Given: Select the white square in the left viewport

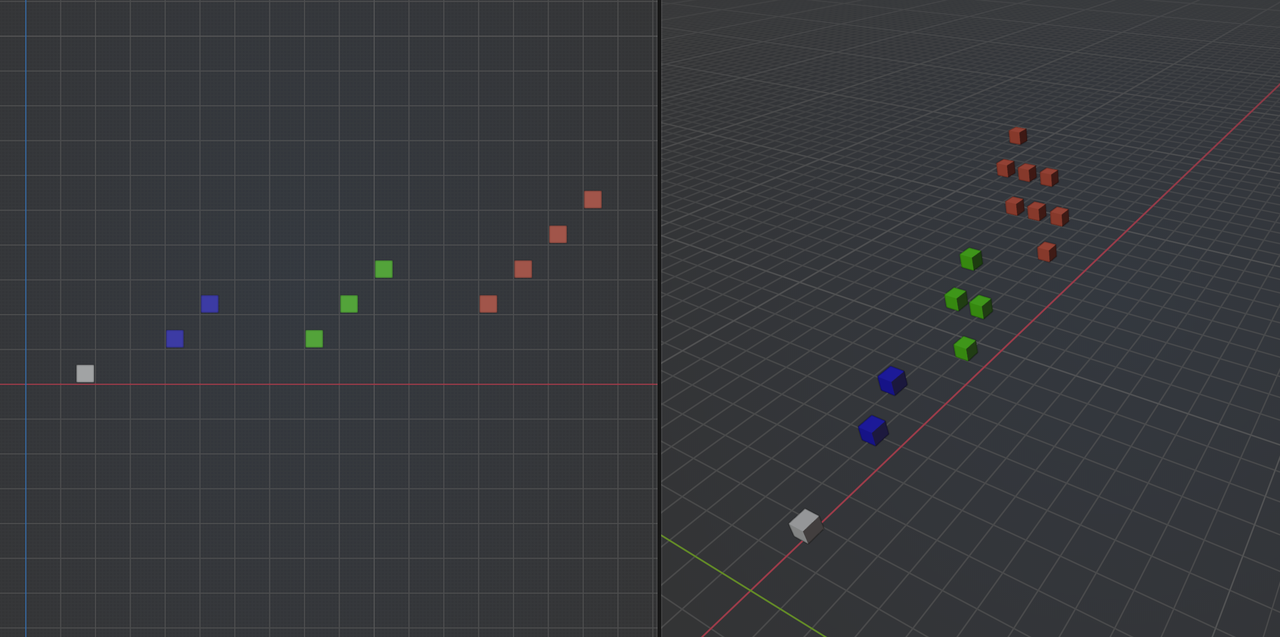Looking at the screenshot, I should 85,373.
